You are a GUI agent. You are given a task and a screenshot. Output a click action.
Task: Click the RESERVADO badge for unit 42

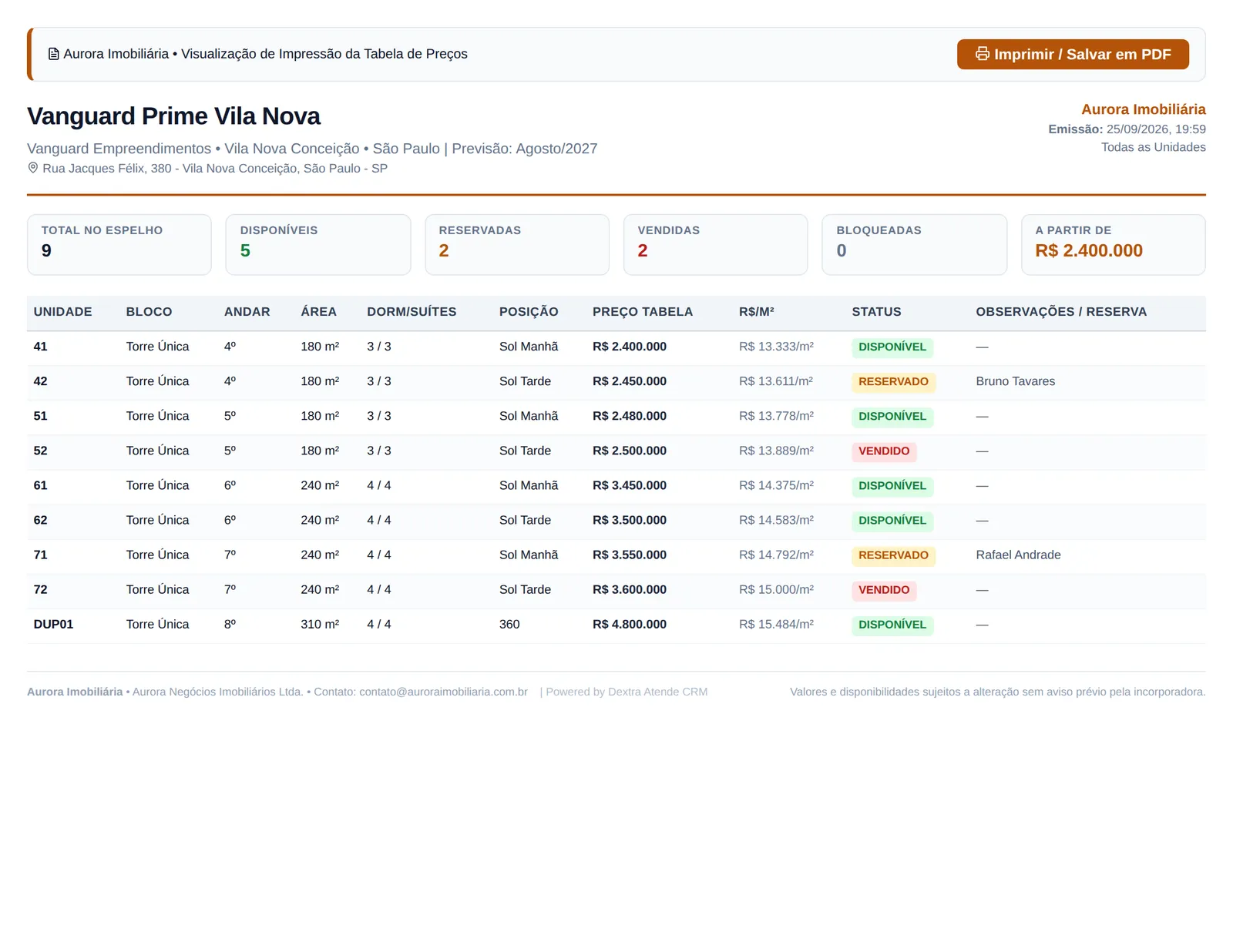click(893, 382)
